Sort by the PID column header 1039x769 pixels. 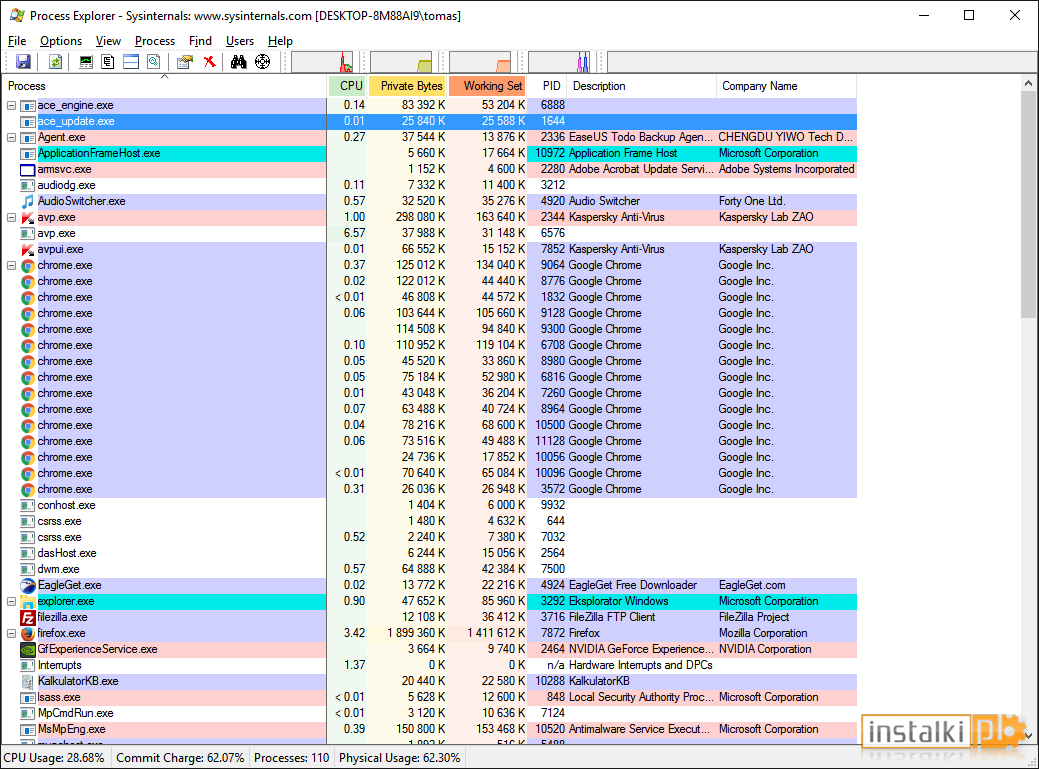(x=547, y=86)
